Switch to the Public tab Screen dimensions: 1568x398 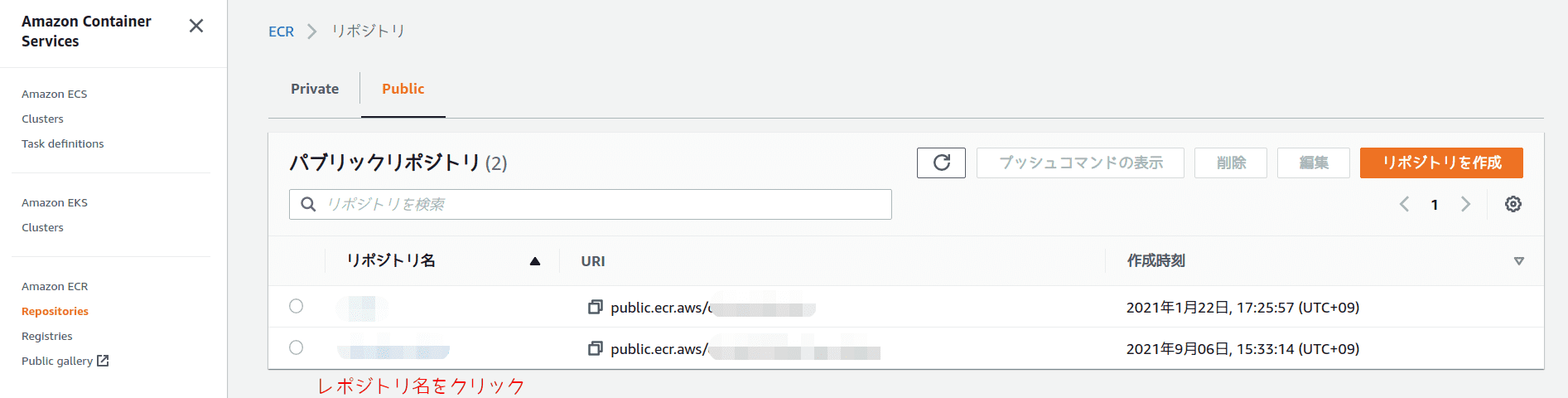(403, 89)
